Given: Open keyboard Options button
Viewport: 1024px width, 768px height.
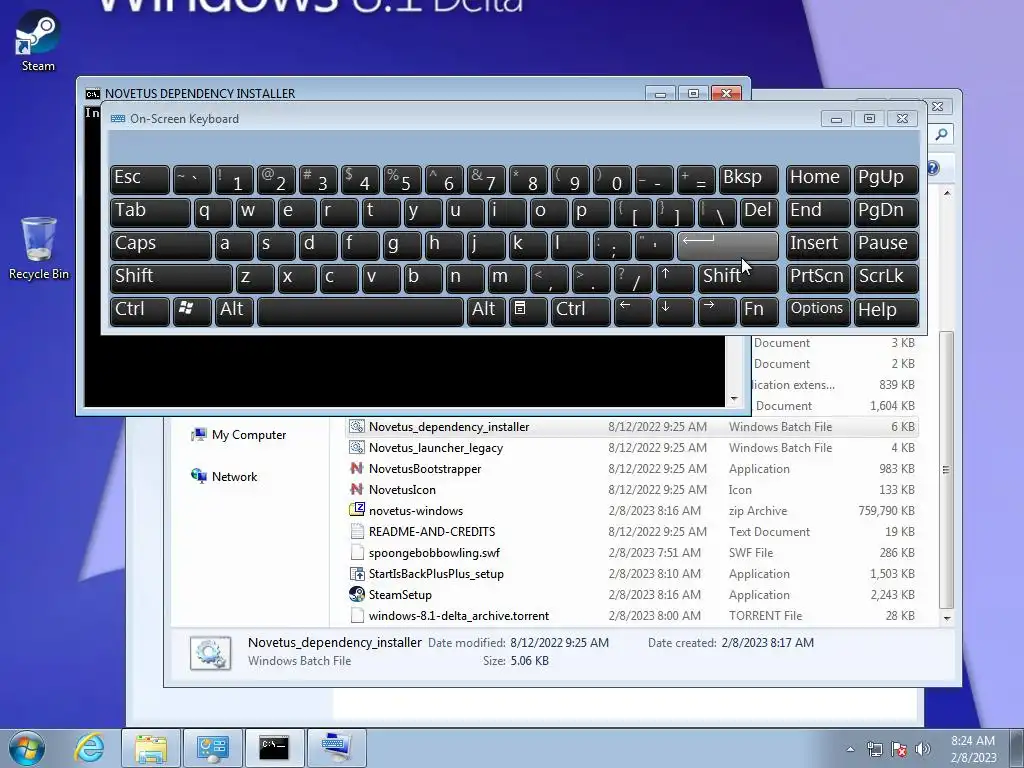Looking at the screenshot, I should point(818,311).
